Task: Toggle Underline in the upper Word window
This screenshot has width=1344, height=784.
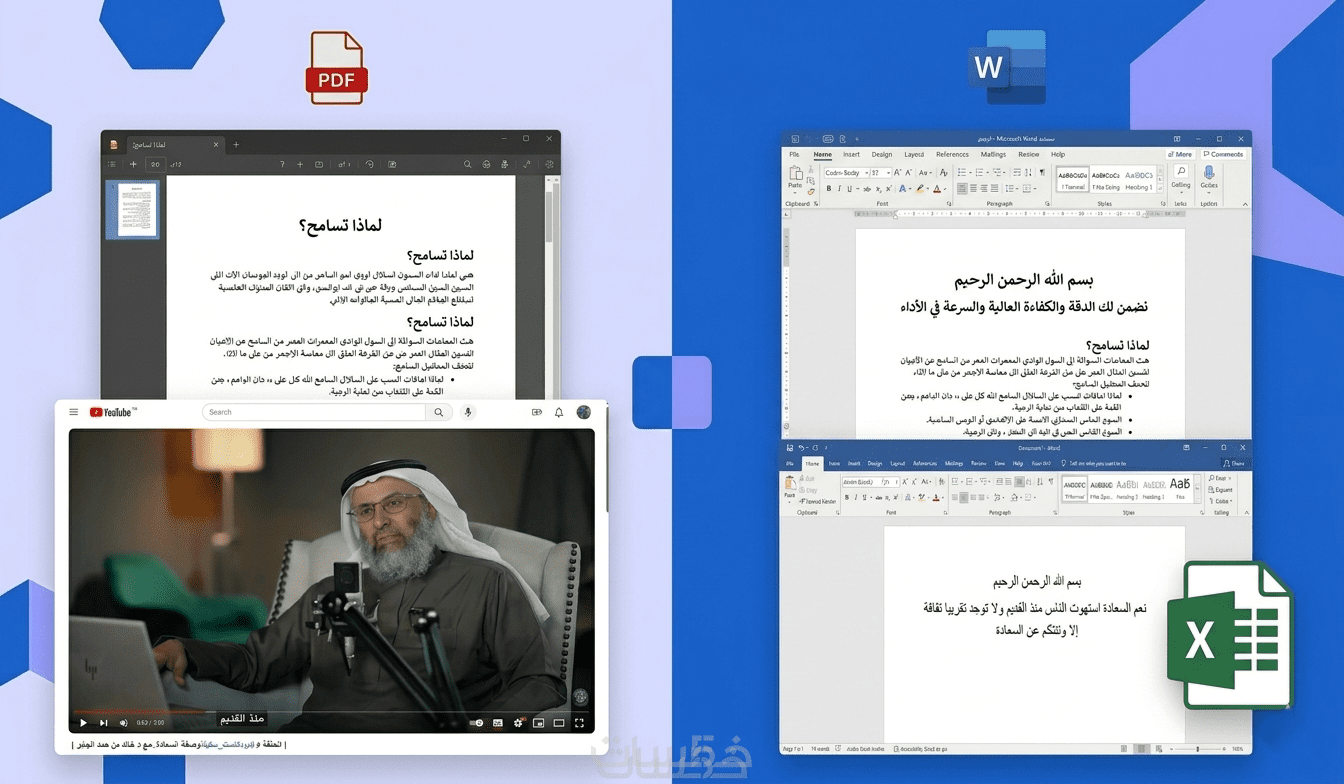Action: click(x=849, y=188)
